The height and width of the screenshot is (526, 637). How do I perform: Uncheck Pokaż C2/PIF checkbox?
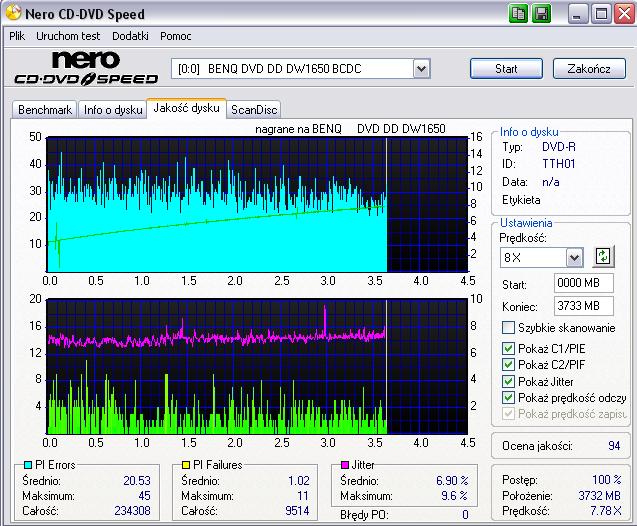click(x=508, y=364)
